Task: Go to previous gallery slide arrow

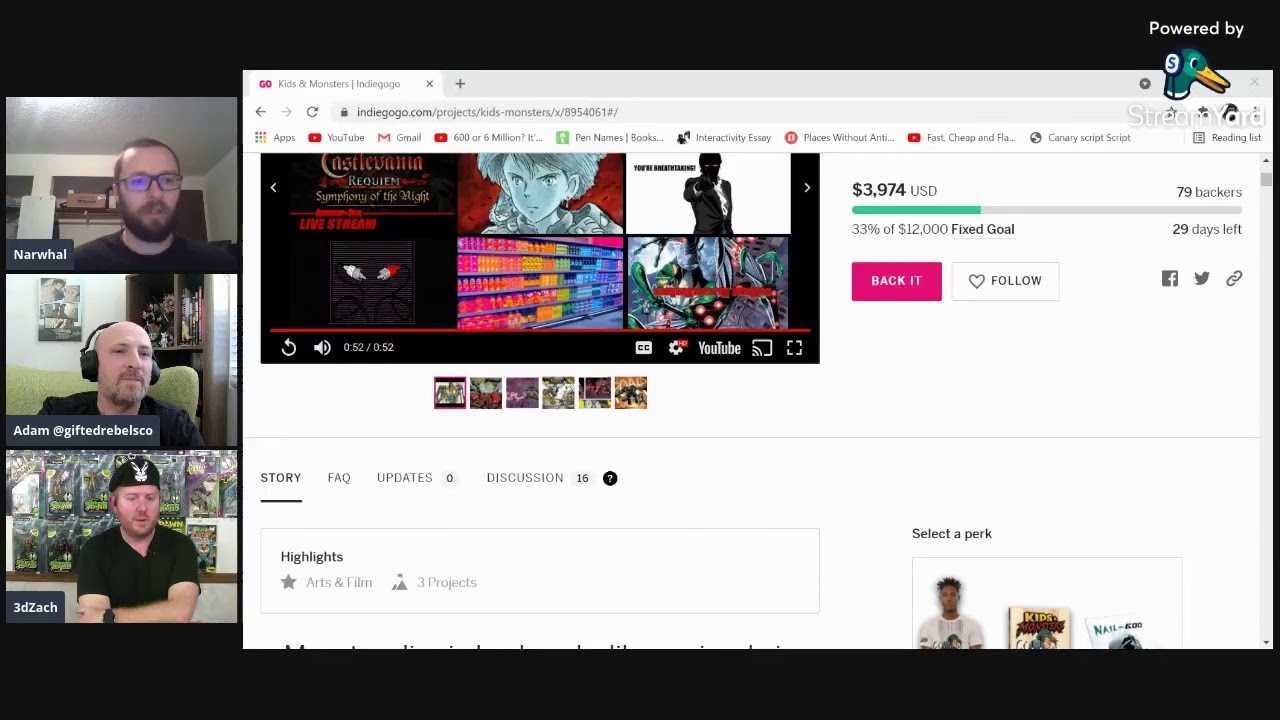Action: click(273, 188)
